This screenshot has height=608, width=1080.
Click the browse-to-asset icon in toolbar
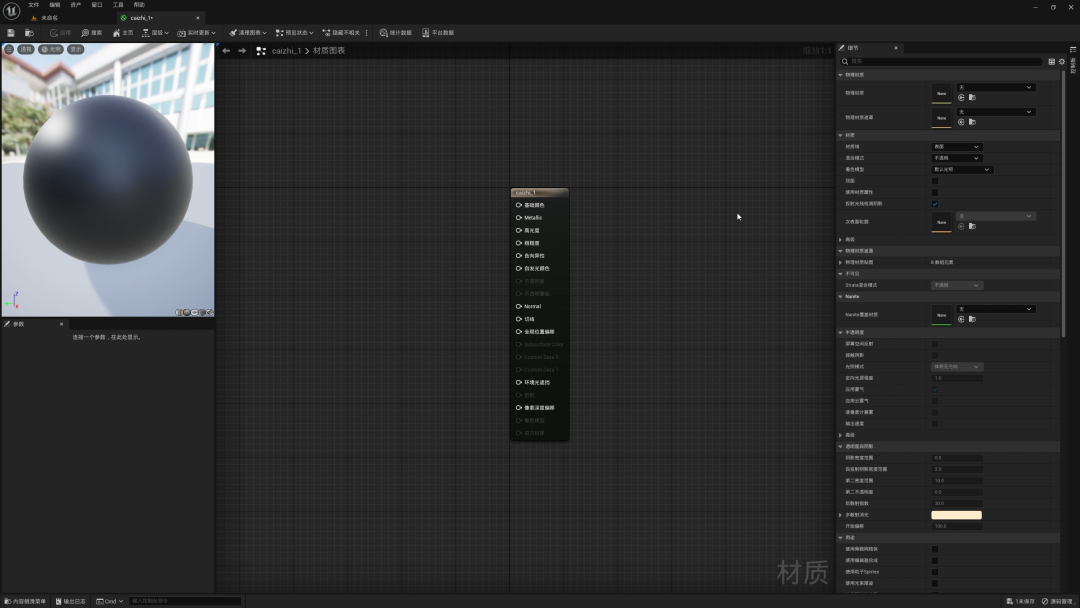29,32
